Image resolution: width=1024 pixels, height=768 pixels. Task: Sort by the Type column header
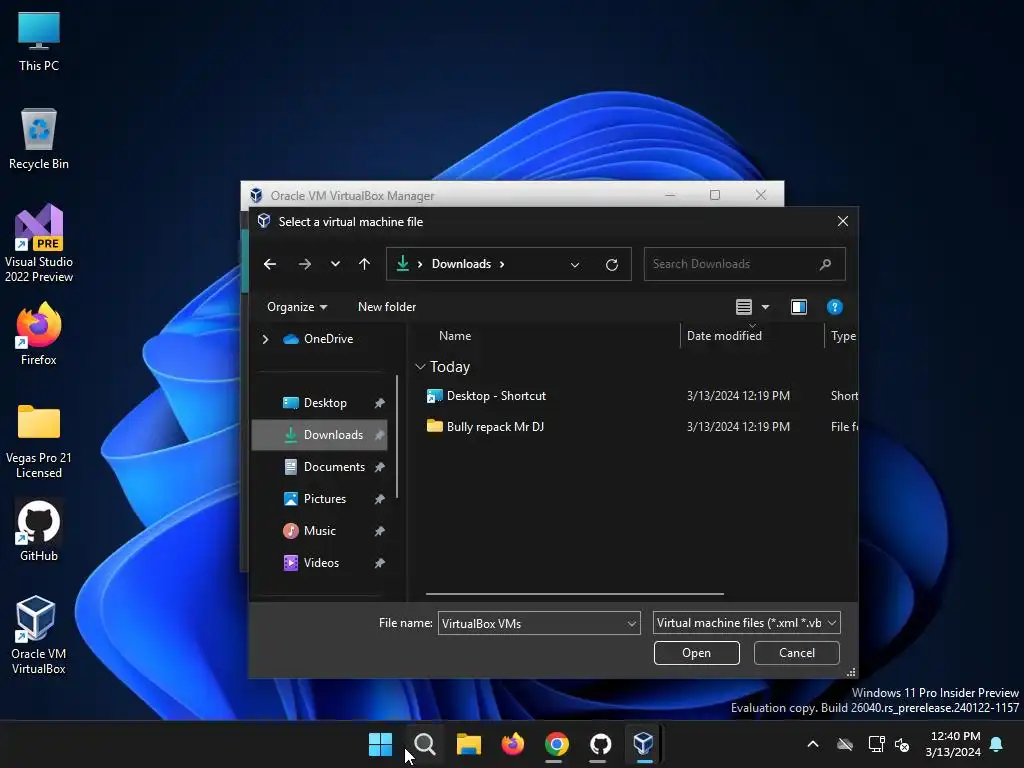(842, 336)
